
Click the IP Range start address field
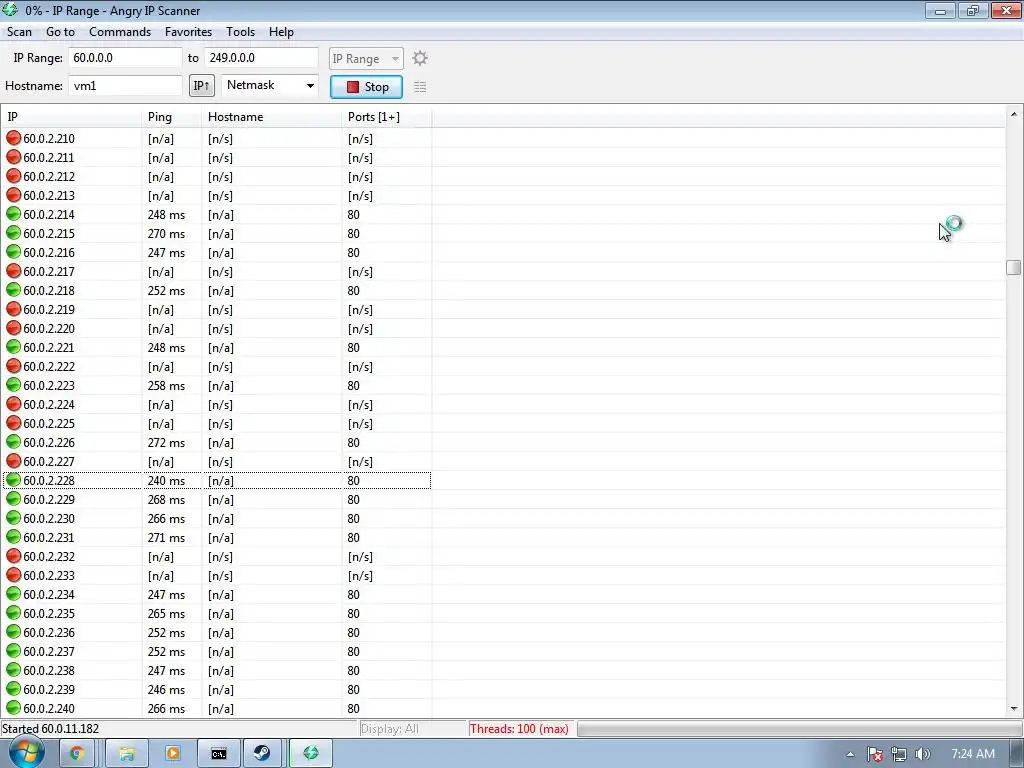125,57
